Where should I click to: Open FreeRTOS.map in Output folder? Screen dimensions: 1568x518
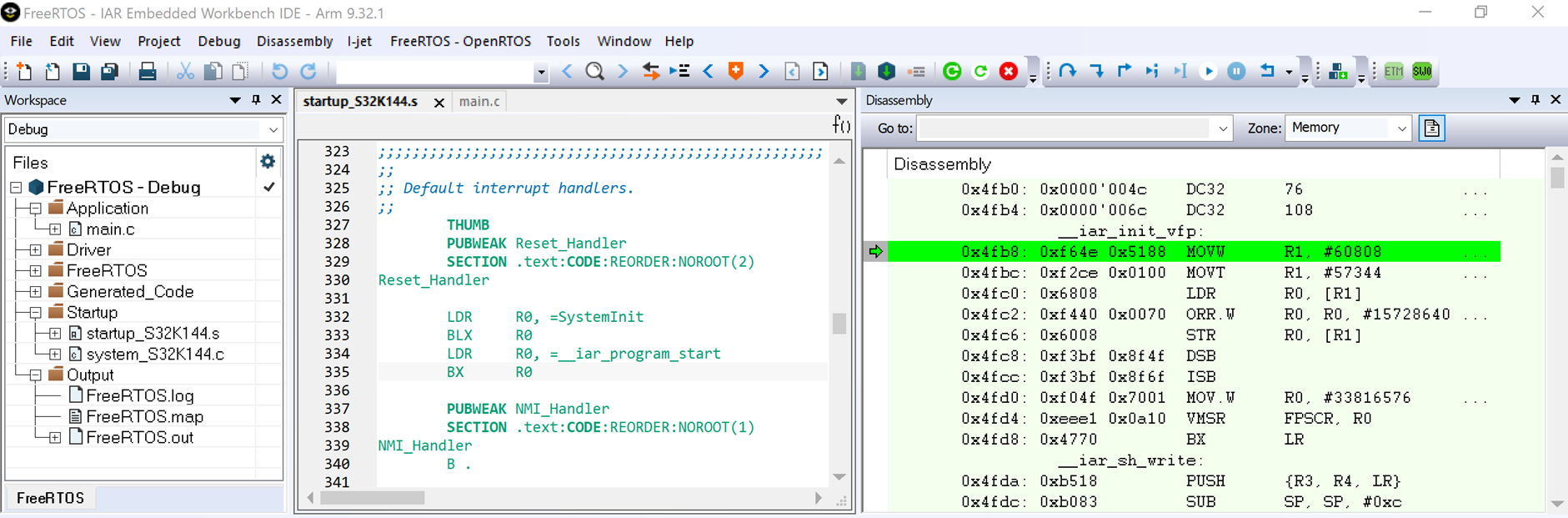(144, 417)
